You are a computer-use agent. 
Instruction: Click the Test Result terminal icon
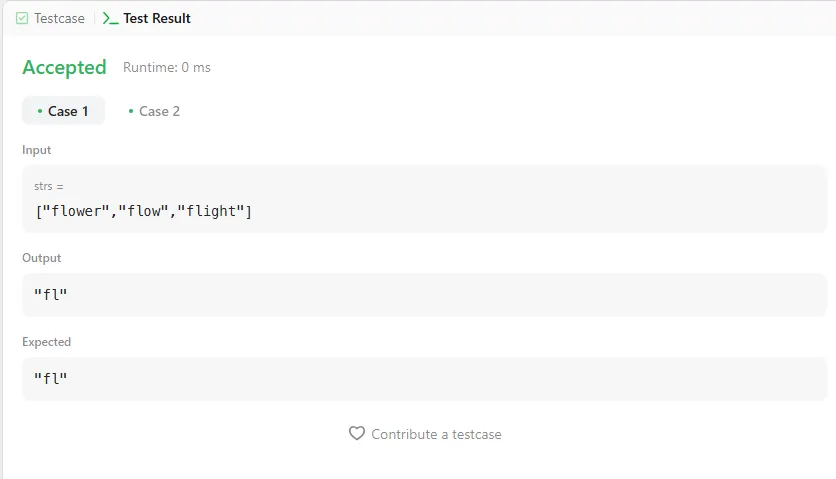[x=110, y=18]
